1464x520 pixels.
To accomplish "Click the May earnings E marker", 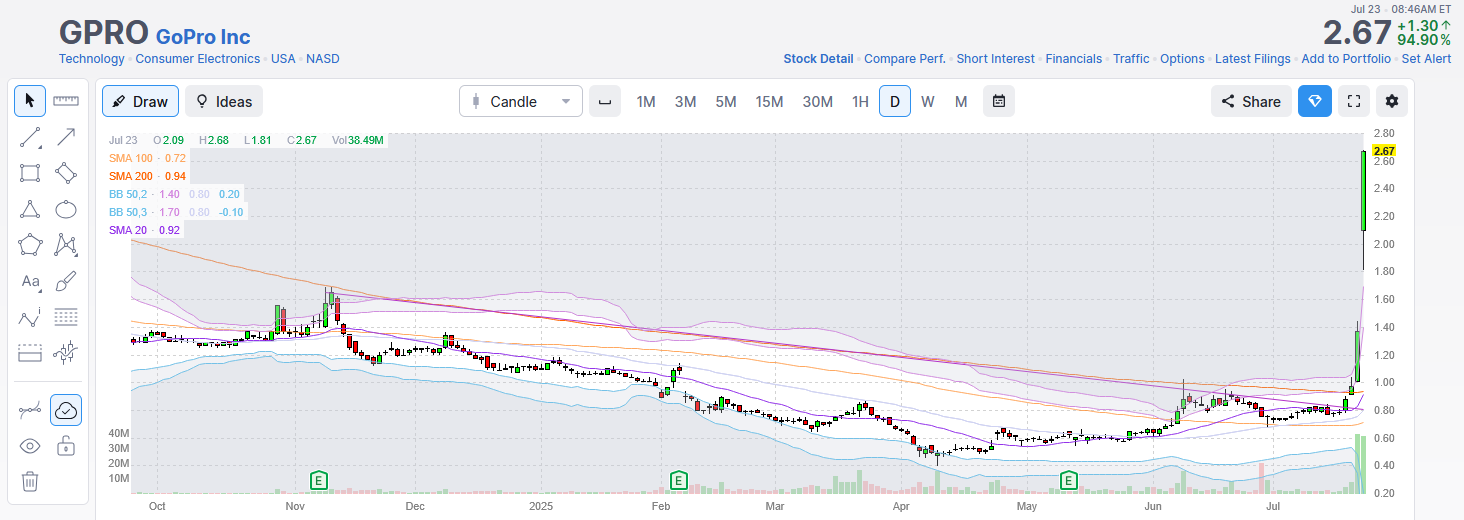I will pos(1068,481).
